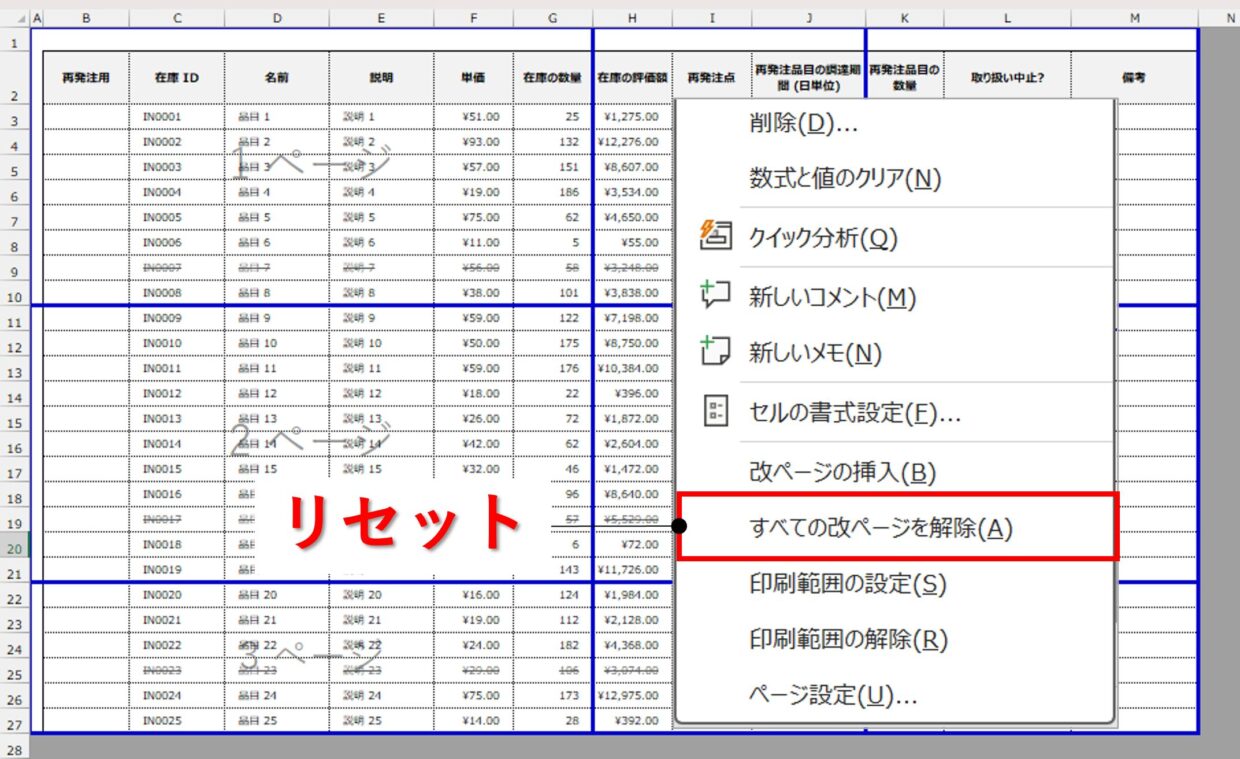Select column M header

click(x=1134, y=18)
